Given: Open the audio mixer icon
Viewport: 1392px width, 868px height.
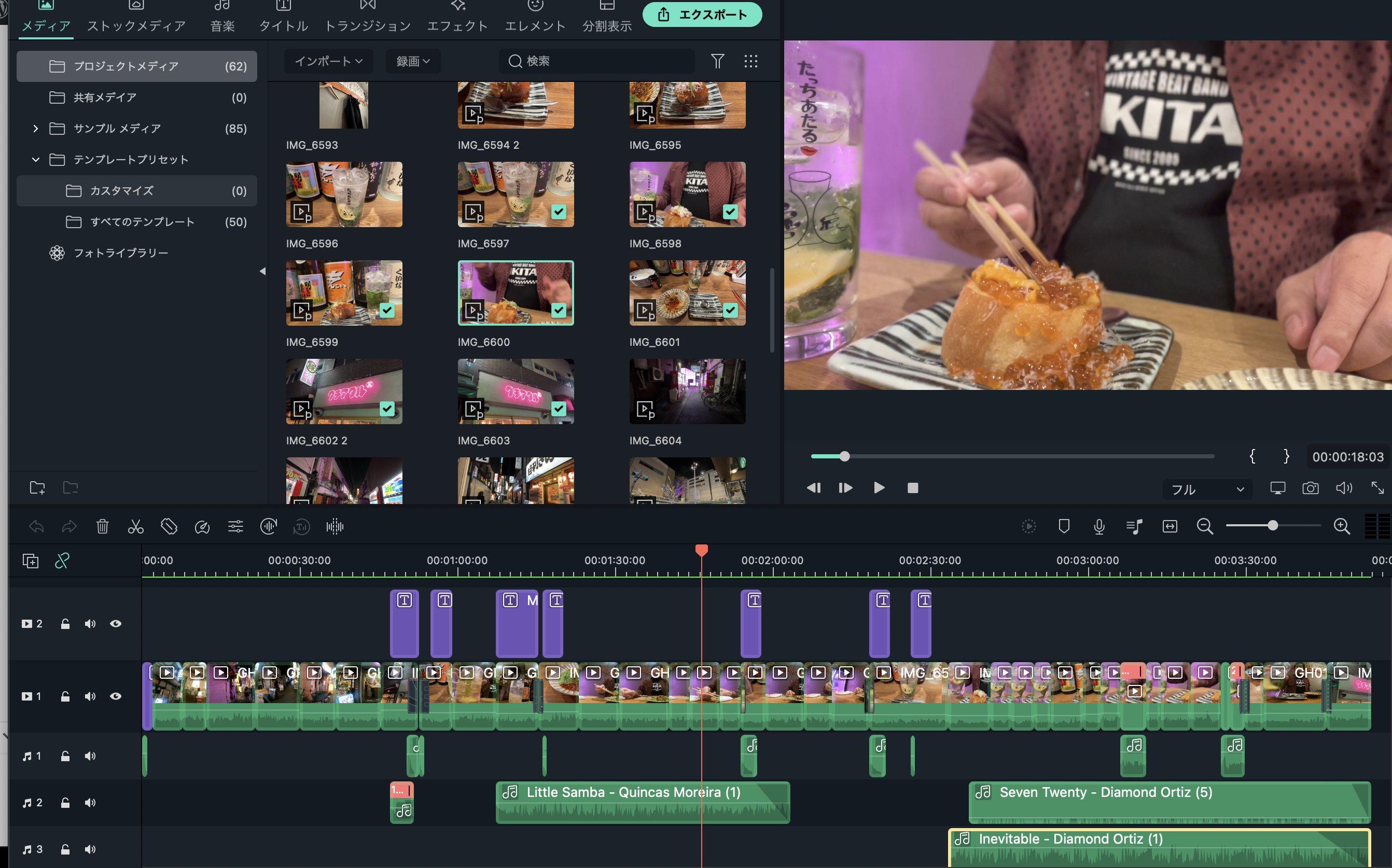Looking at the screenshot, I should [x=1134, y=526].
